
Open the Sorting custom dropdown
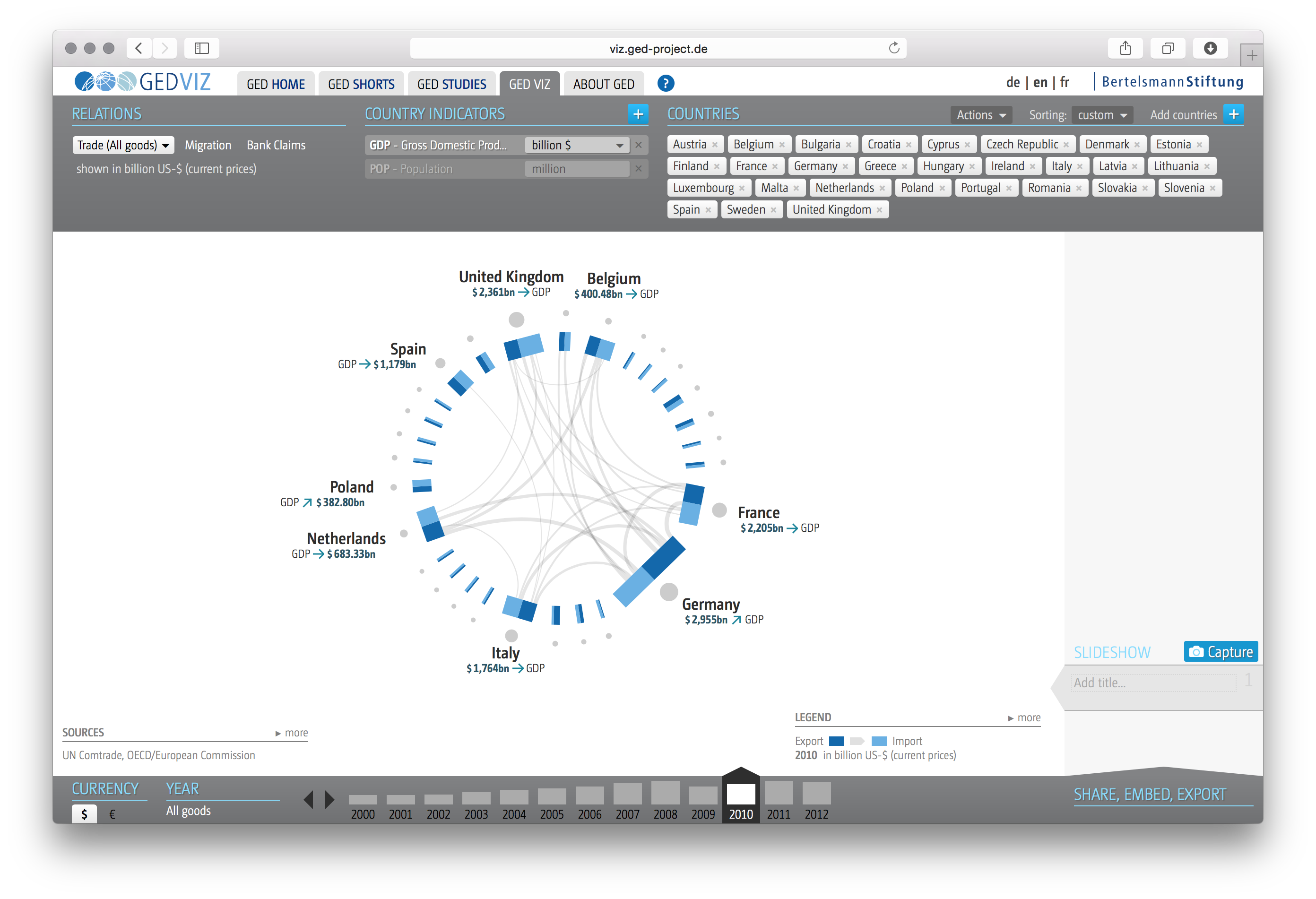pos(1101,115)
